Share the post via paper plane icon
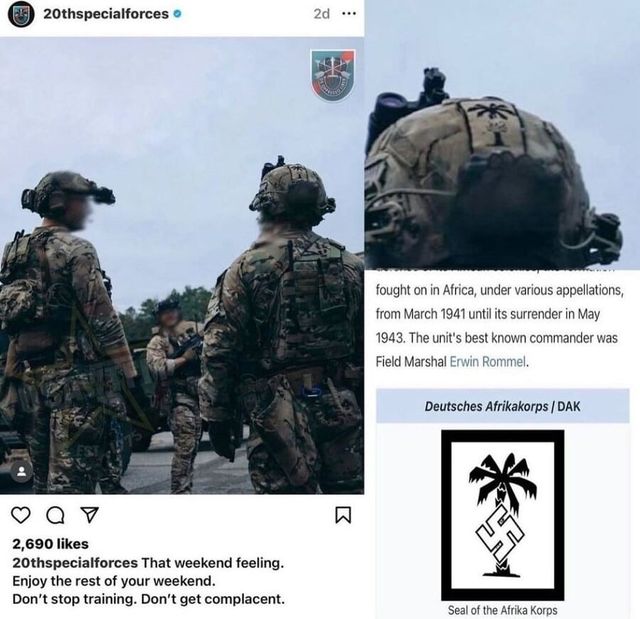 [x=89, y=515]
